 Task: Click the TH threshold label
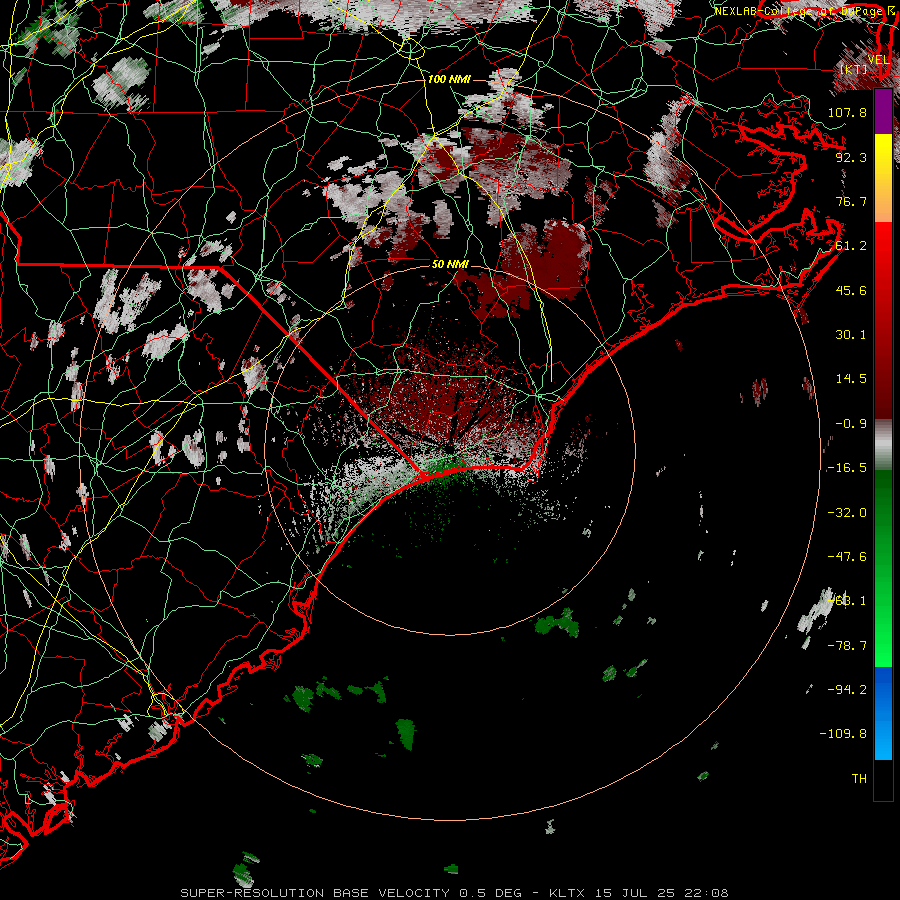(x=859, y=779)
